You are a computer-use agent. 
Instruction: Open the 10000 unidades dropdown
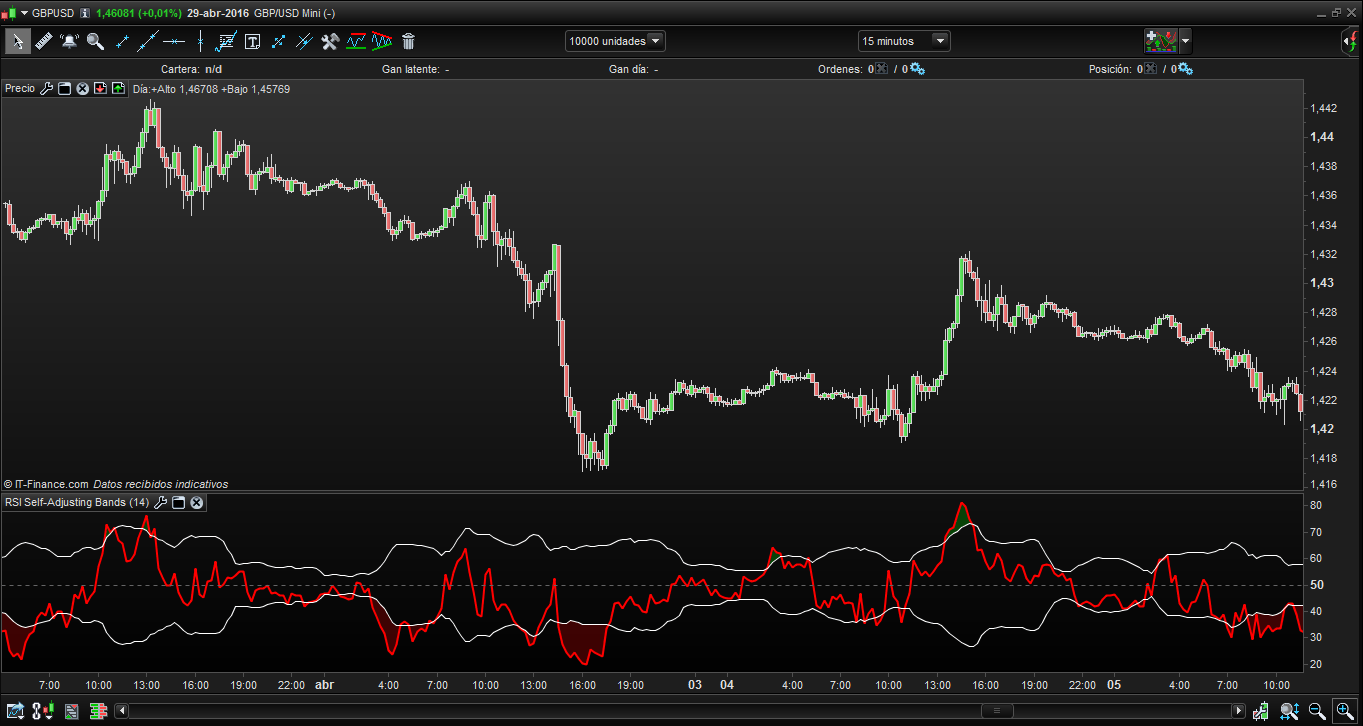point(615,41)
